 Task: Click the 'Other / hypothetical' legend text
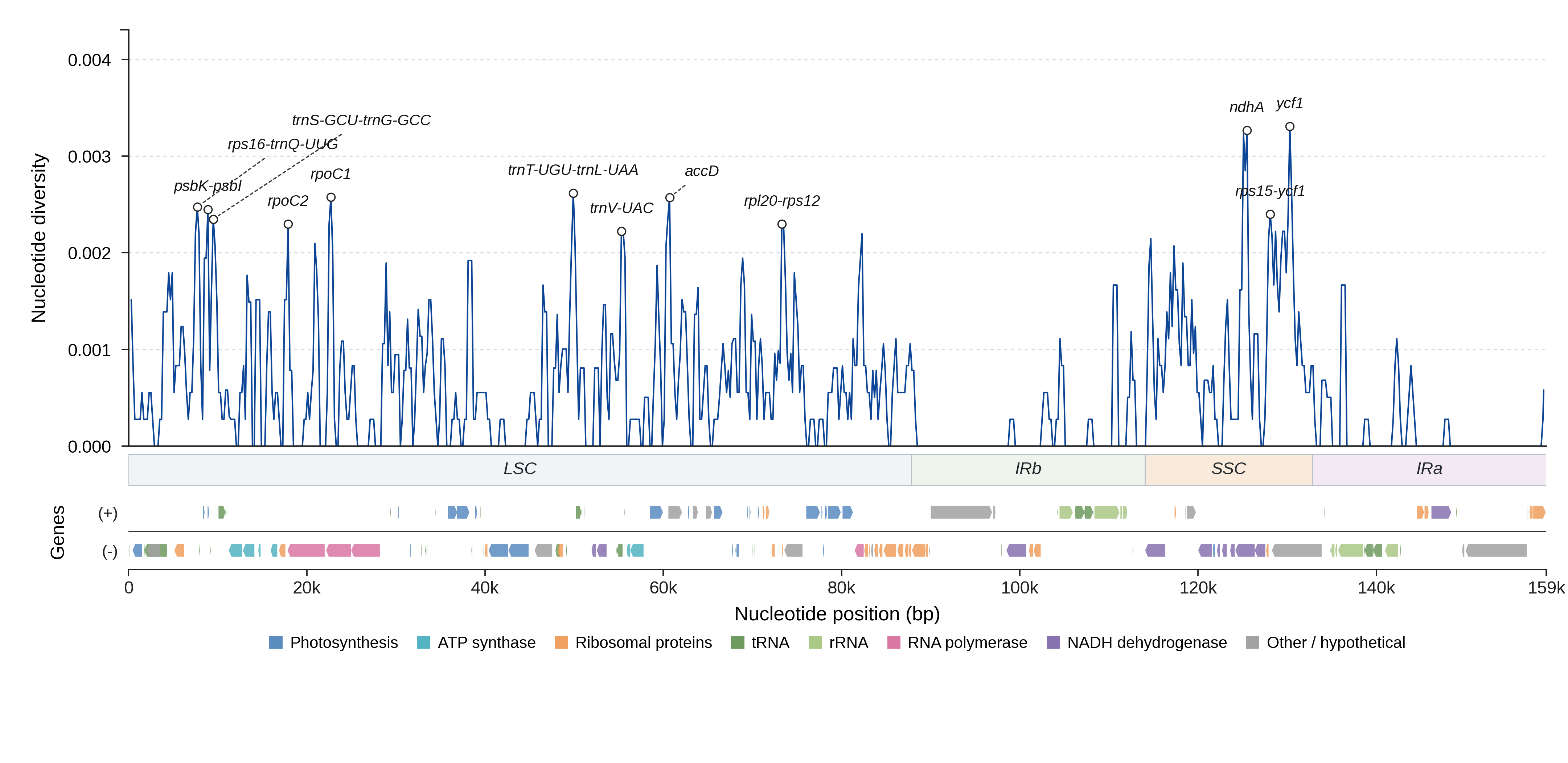pos(1336,642)
